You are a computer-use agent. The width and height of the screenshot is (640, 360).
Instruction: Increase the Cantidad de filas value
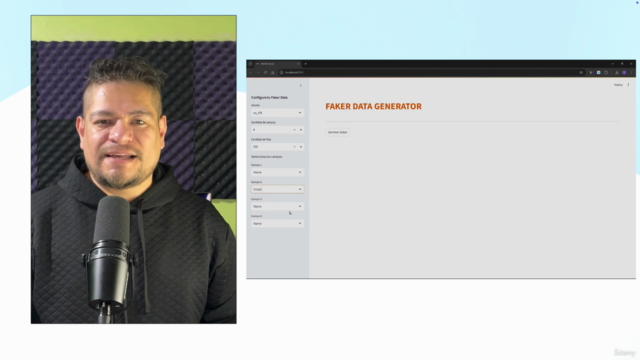point(301,147)
